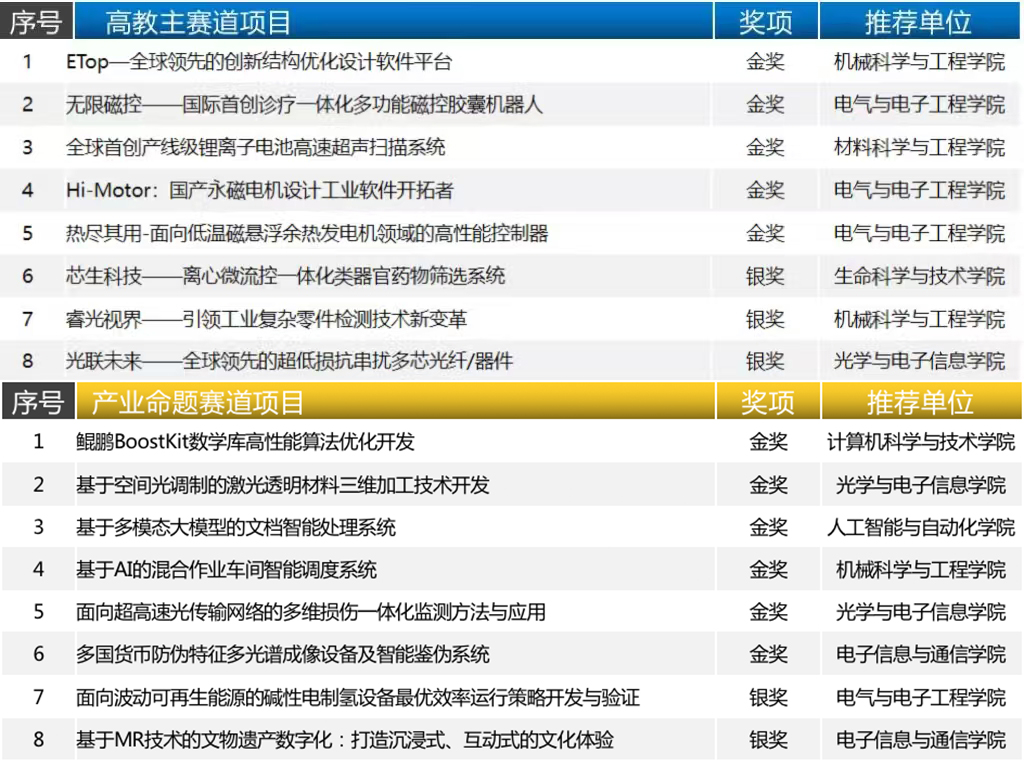Select the 多国货币防伪特征多光谱成像 project title
The height and width of the screenshot is (766, 1024).
283,655
